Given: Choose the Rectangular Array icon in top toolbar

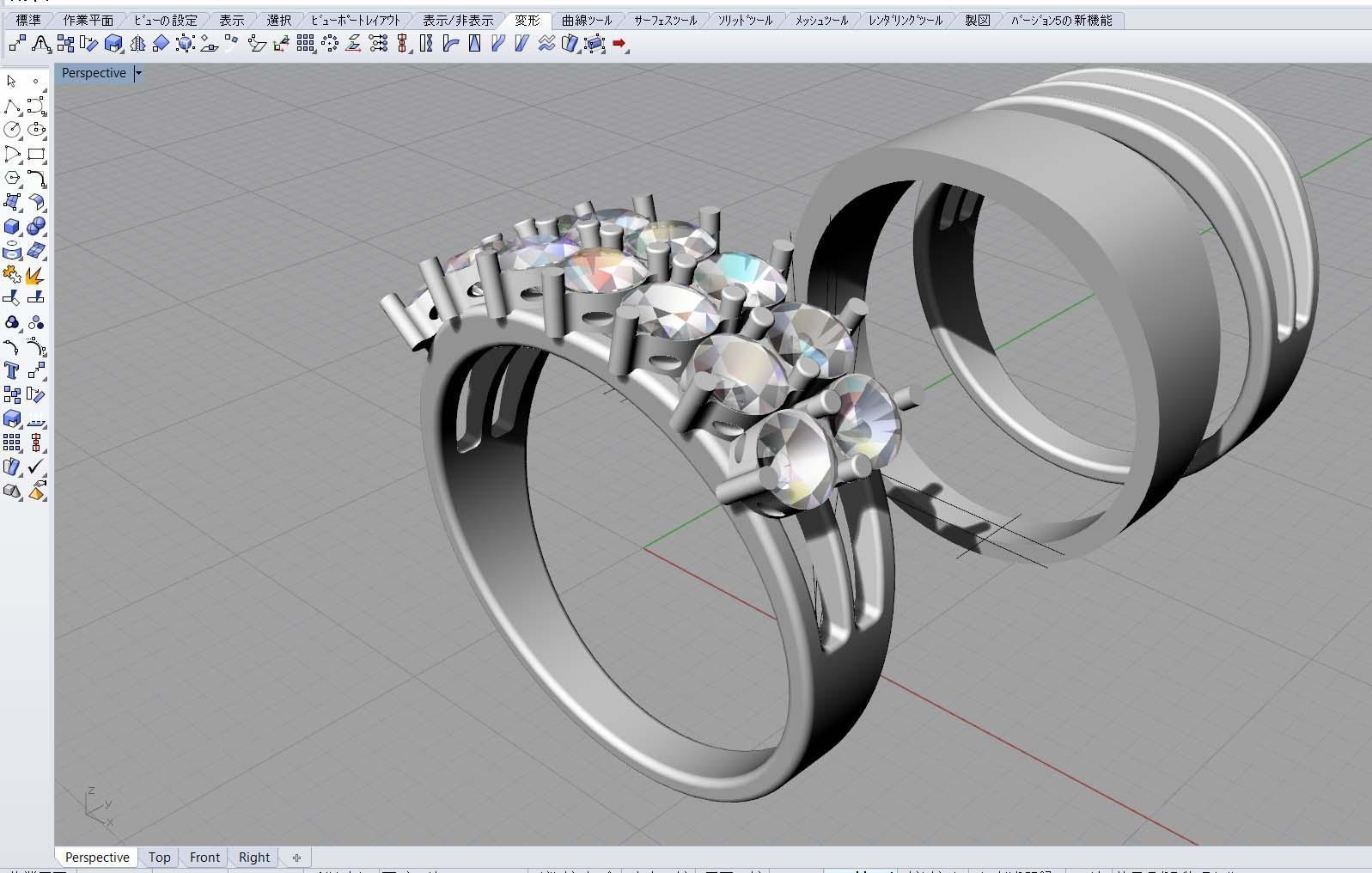Looking at the screenshot, I should pyautogui.click(x=306, y=44).
